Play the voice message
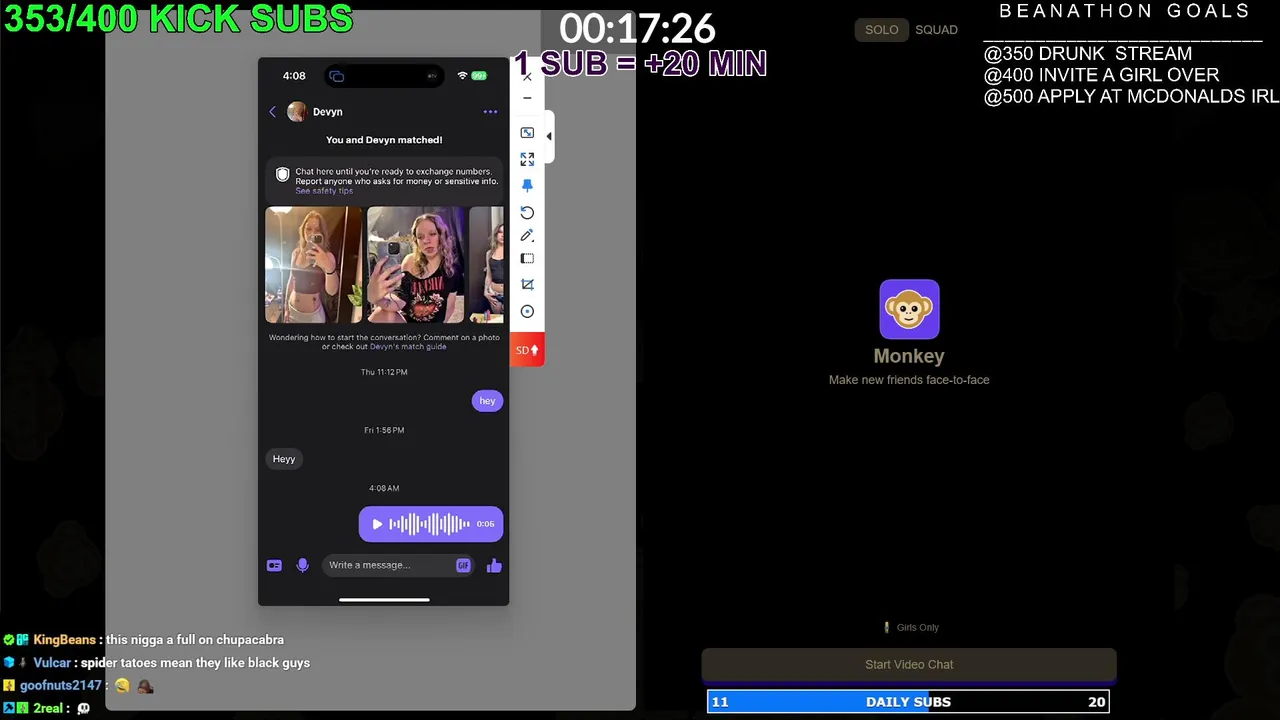This screenshot has width=1280, height=720. (377, 524)
